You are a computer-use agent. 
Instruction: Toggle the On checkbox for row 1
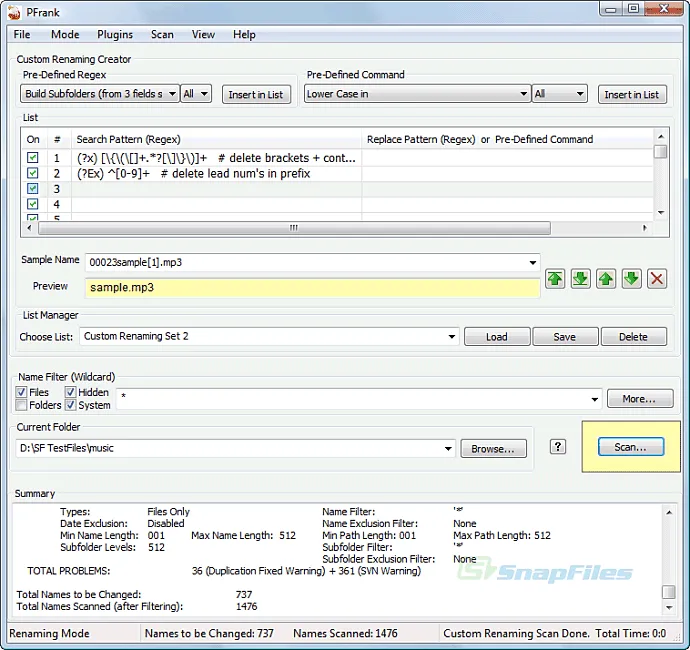pos(33,158)
